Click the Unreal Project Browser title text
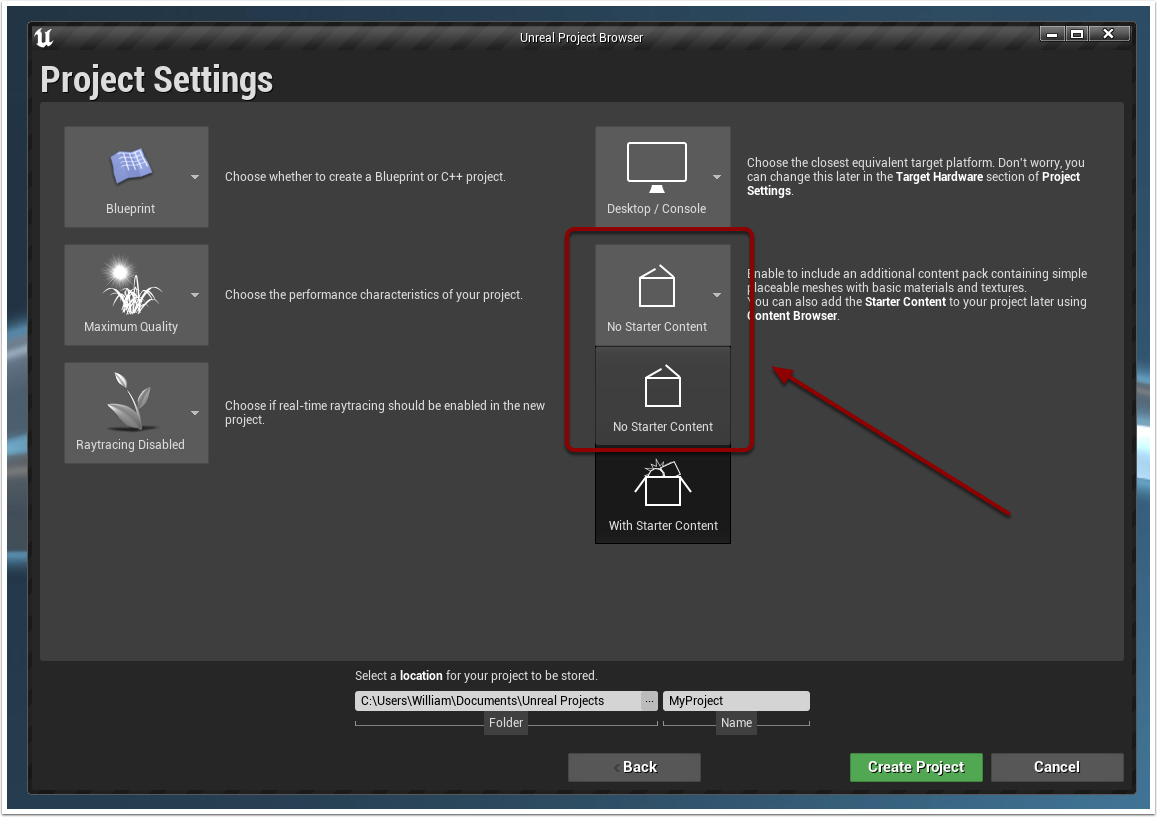The height and width of the screenshot is (817, 1157). click(x=581, y=38)
